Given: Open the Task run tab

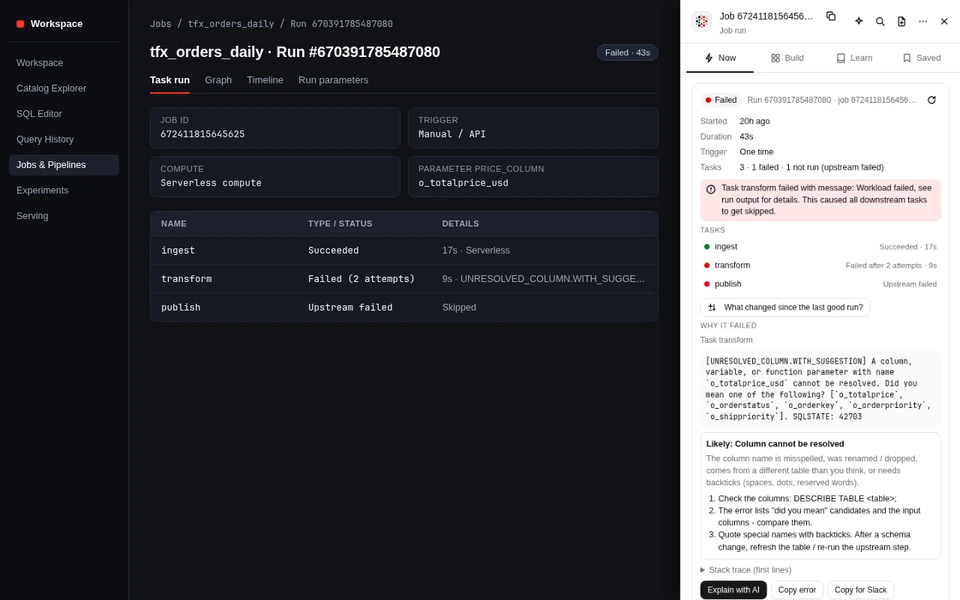Looking at the screenshot, I should (x=170, y=80).
